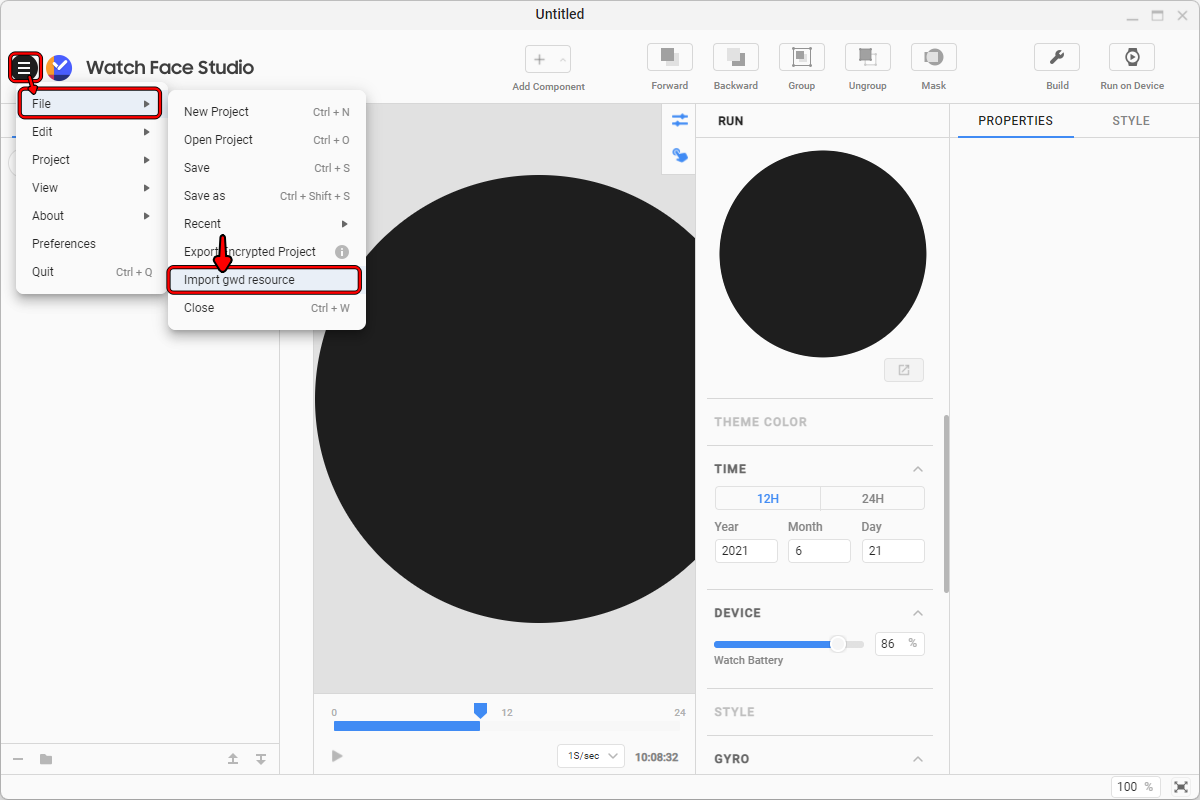The image size is (1200, 800).
Task: Ungroup selected components
Action: 868,57
